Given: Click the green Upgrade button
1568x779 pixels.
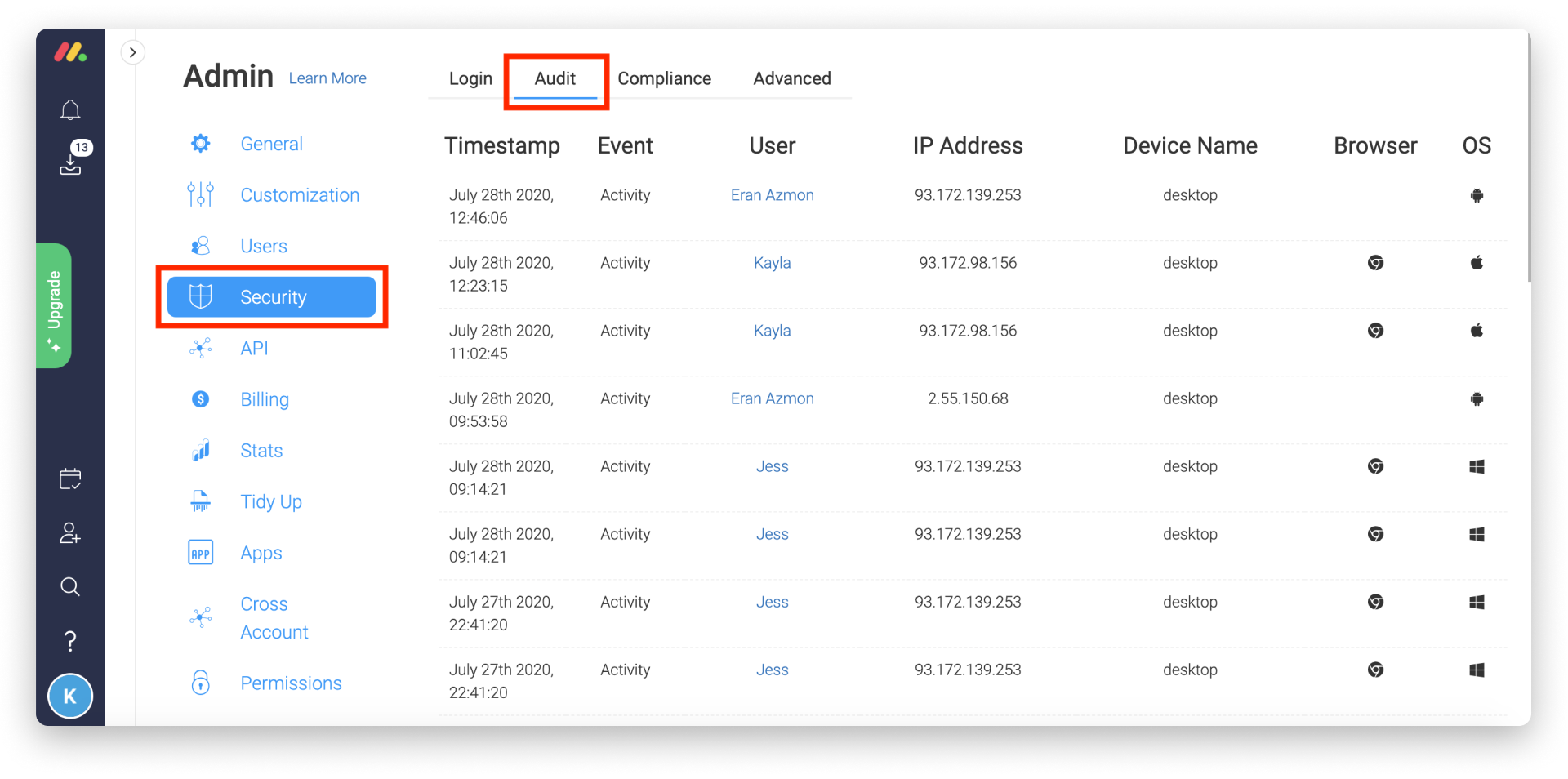Looking at the screenshot, I should point(54,305).
